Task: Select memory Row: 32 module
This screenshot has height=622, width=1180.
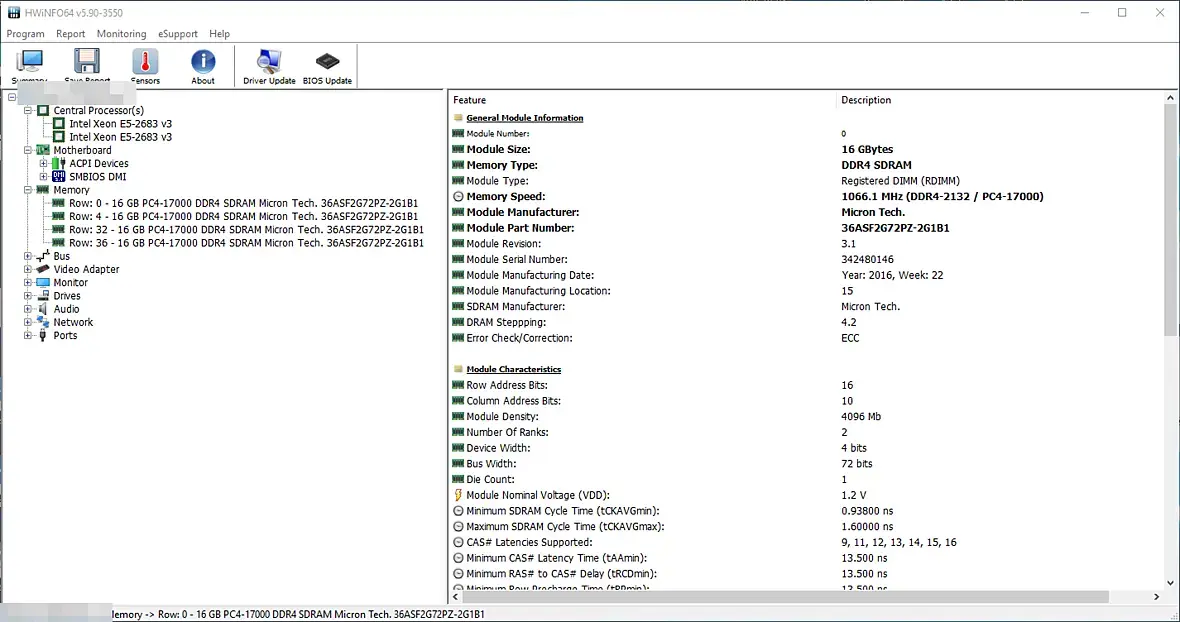Action: (x=246, y=230)
